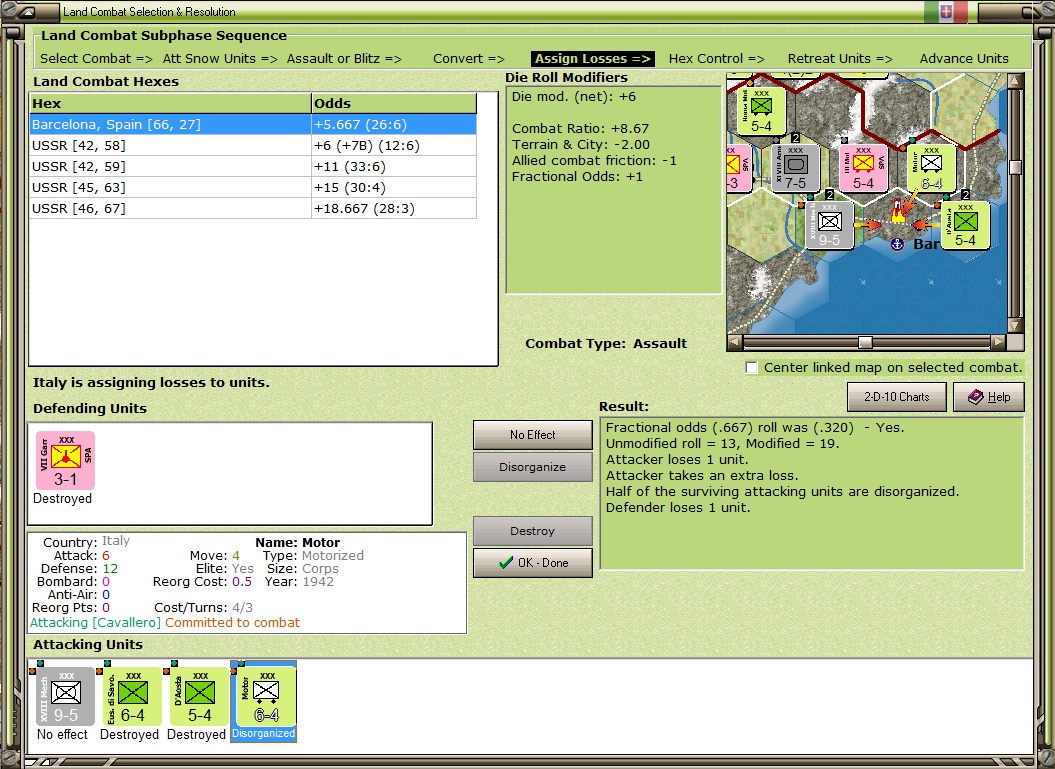Click the green 5-4 unit near Barcelona
The image size is (1055, 769).
[x=965, y=225]
